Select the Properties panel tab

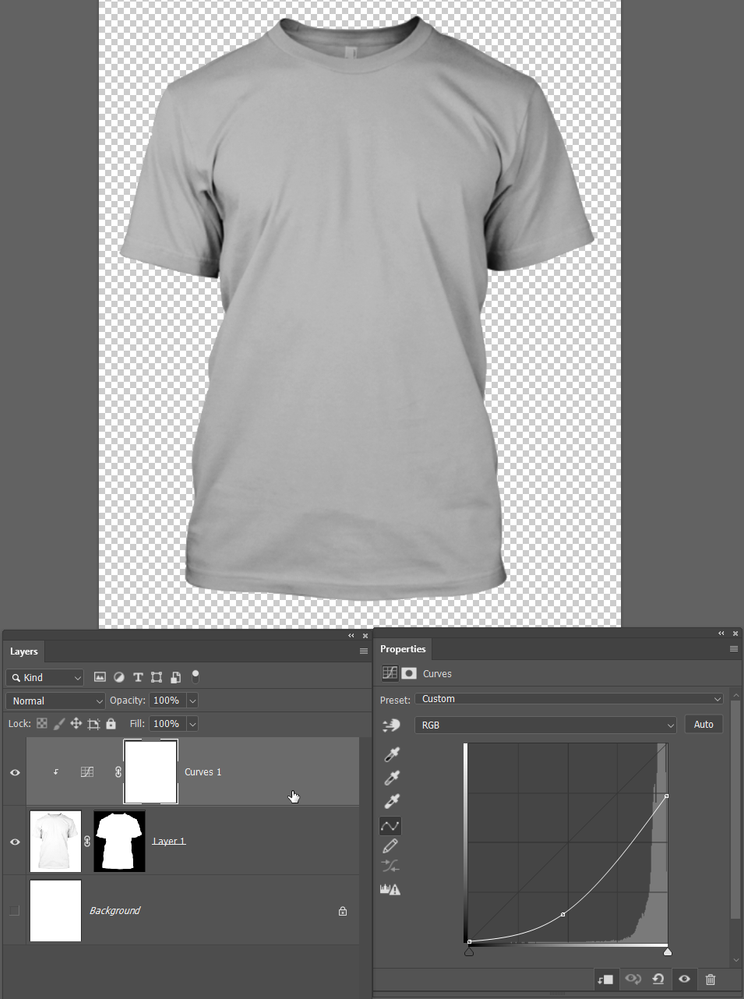(403, 649)
